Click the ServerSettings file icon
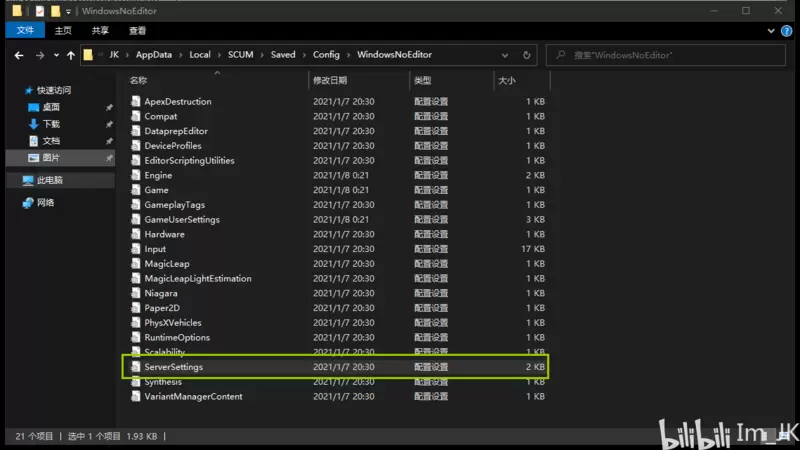The width and height of the screenshot is (800, 450). pyautogui.click(x=135, y=367)
